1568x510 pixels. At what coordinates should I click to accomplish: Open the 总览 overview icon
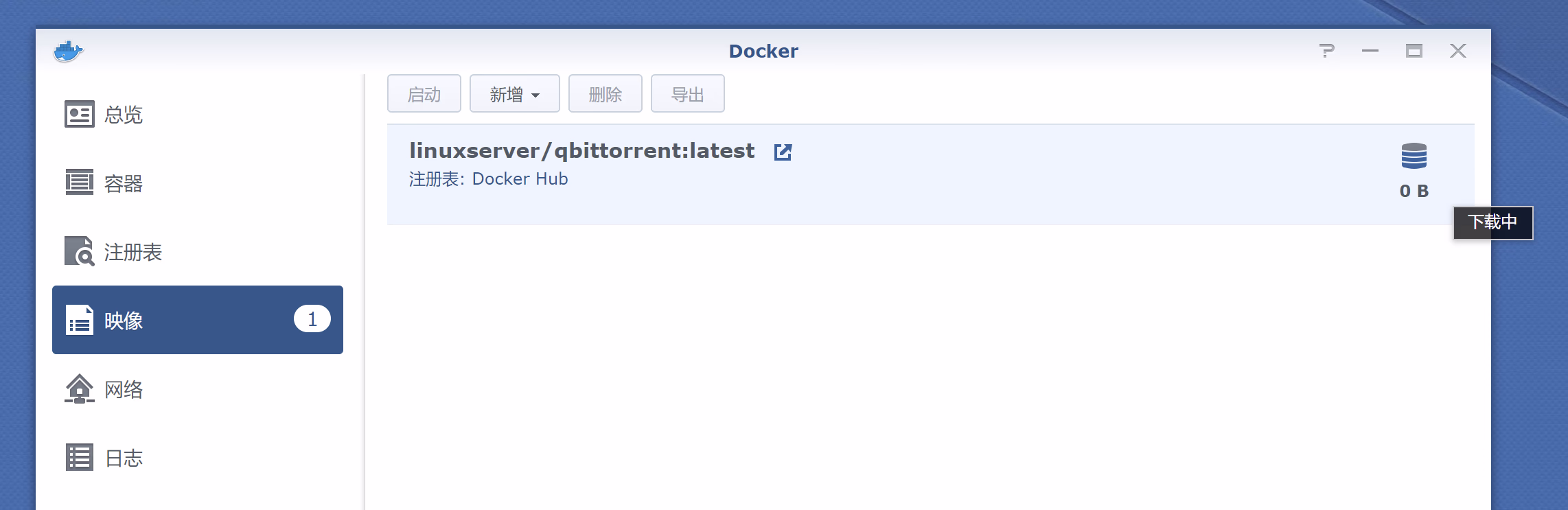79,115
